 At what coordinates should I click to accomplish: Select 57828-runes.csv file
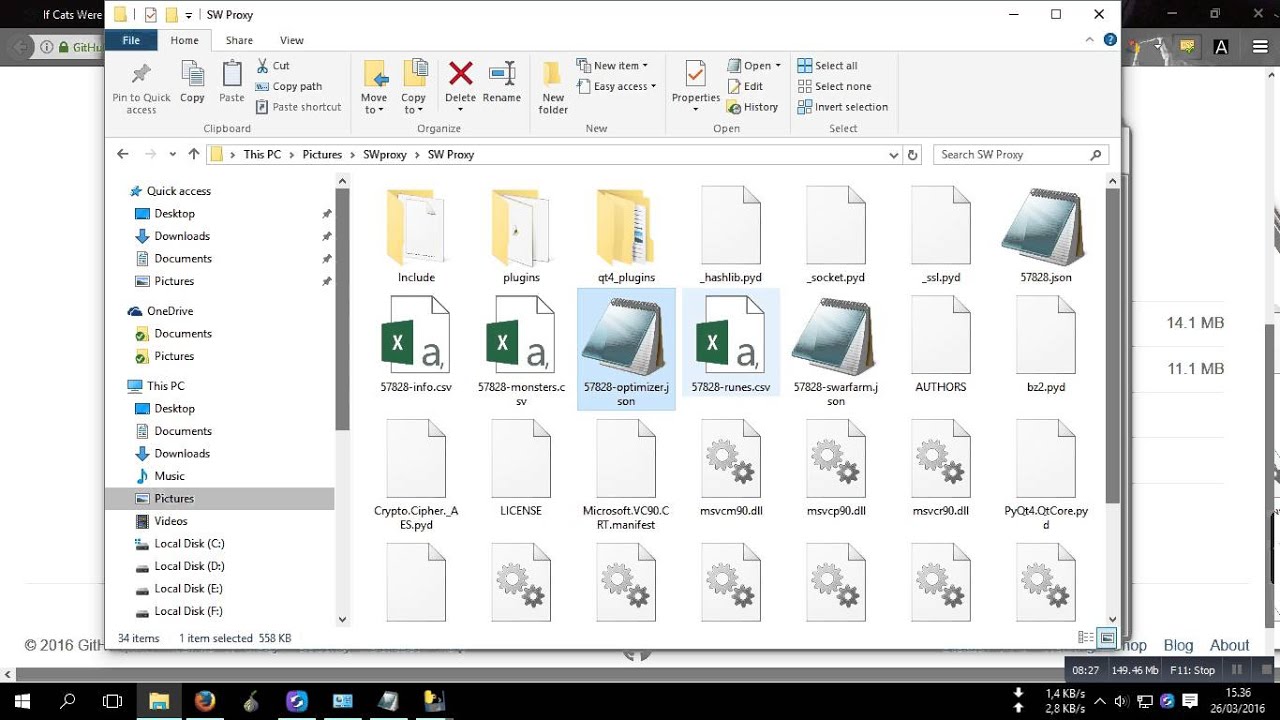[x=731, y=343]
